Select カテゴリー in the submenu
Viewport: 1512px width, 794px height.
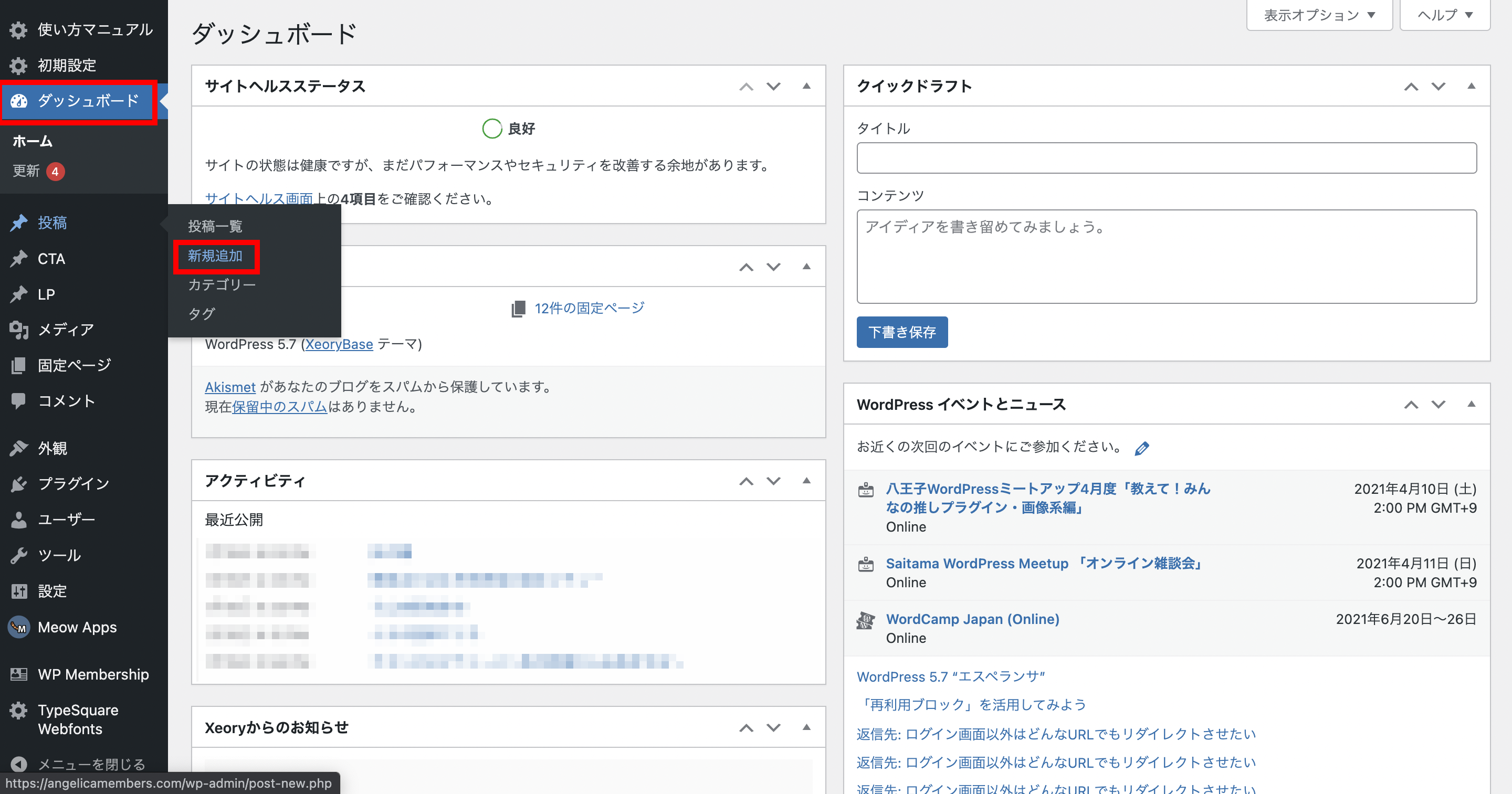pos(222,285)
